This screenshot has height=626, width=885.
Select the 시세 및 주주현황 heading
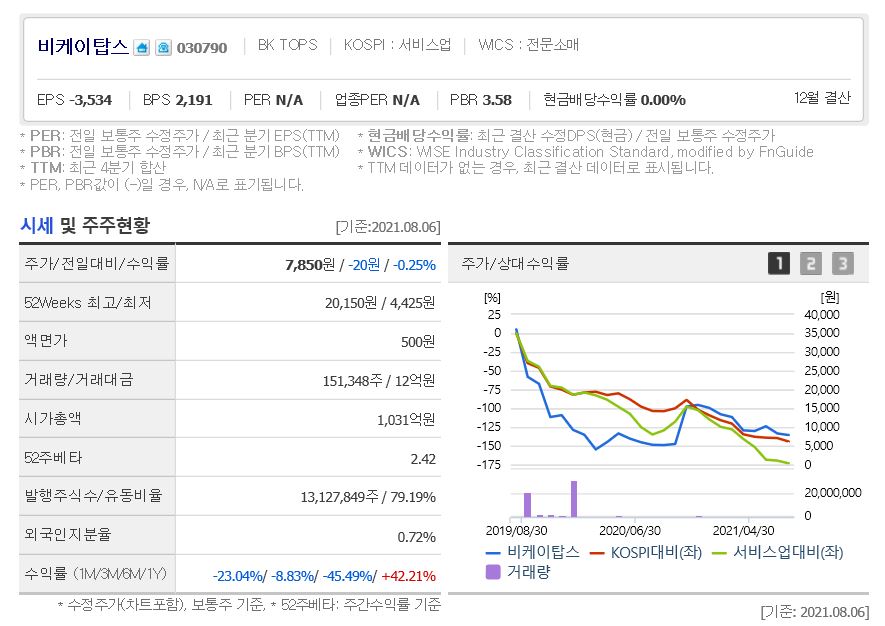[85, 225]
